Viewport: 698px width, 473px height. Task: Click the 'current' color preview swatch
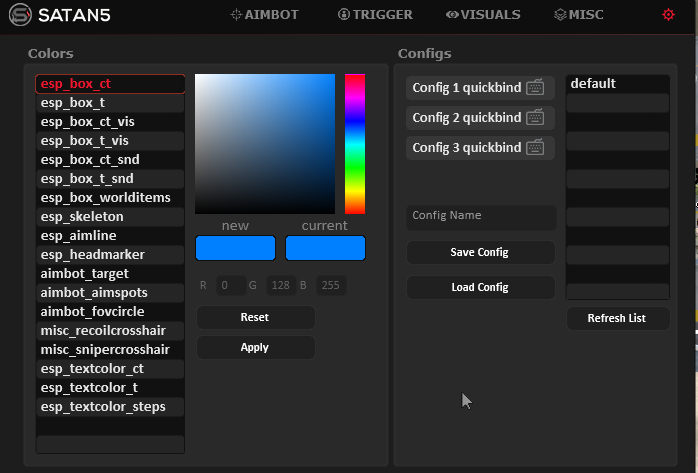pos(325,248)
